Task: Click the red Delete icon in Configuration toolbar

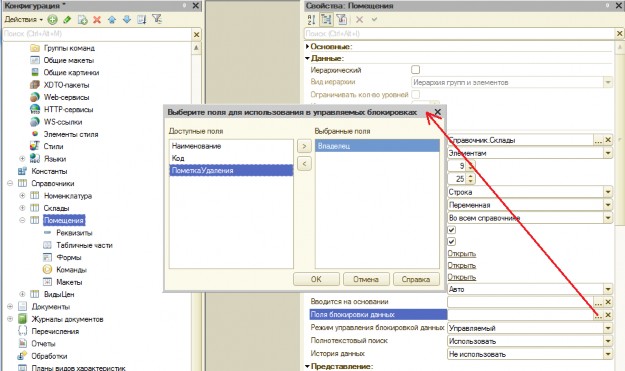Action: [x=97, y=20]
